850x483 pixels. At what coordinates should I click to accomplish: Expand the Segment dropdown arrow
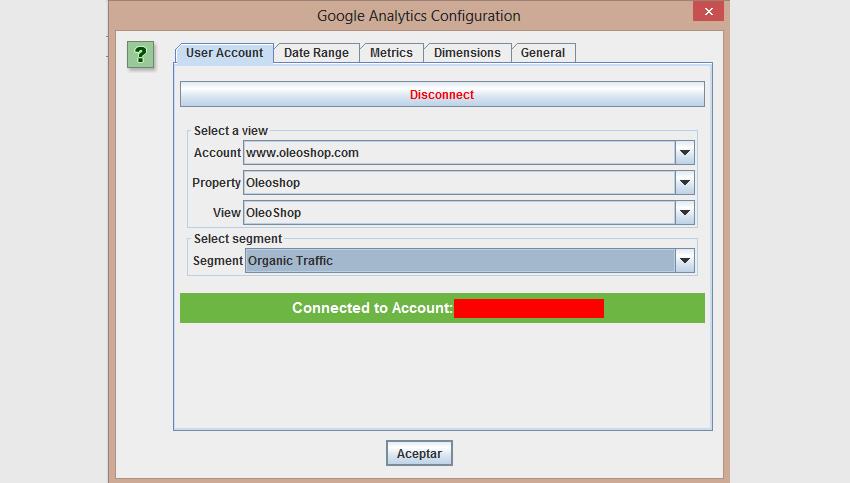685,261
